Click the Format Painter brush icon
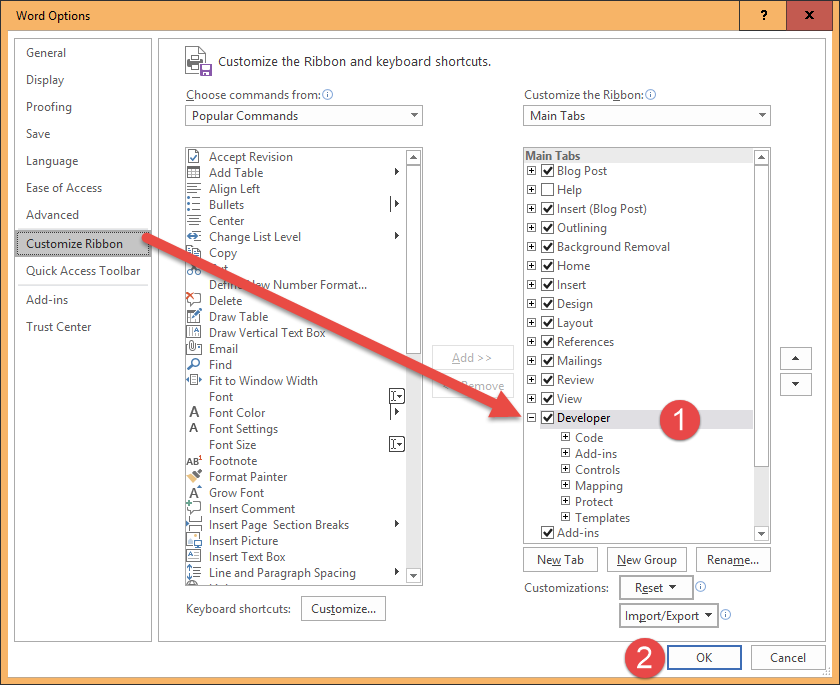 [x=194, y=476]
